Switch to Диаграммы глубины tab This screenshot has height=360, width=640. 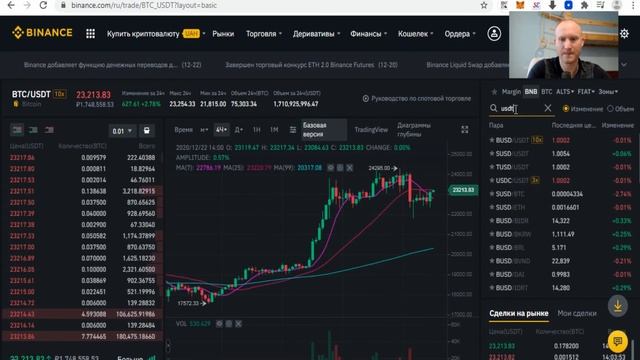pos(414,130)
